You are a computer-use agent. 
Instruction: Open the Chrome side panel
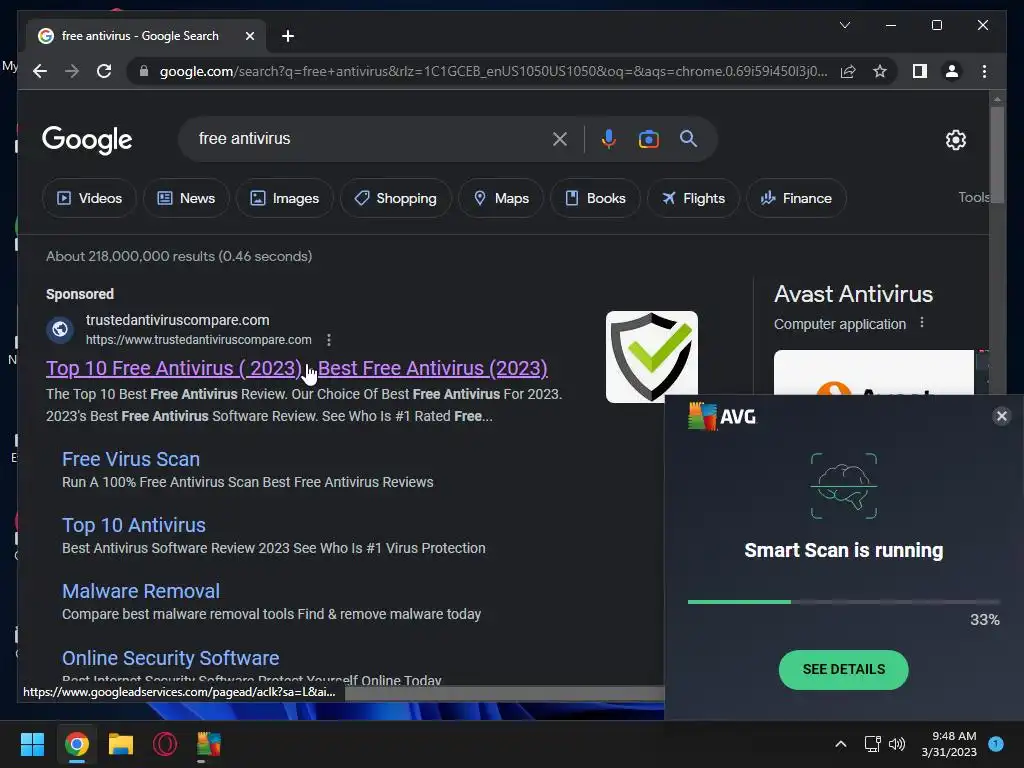(x=920, y=71)
